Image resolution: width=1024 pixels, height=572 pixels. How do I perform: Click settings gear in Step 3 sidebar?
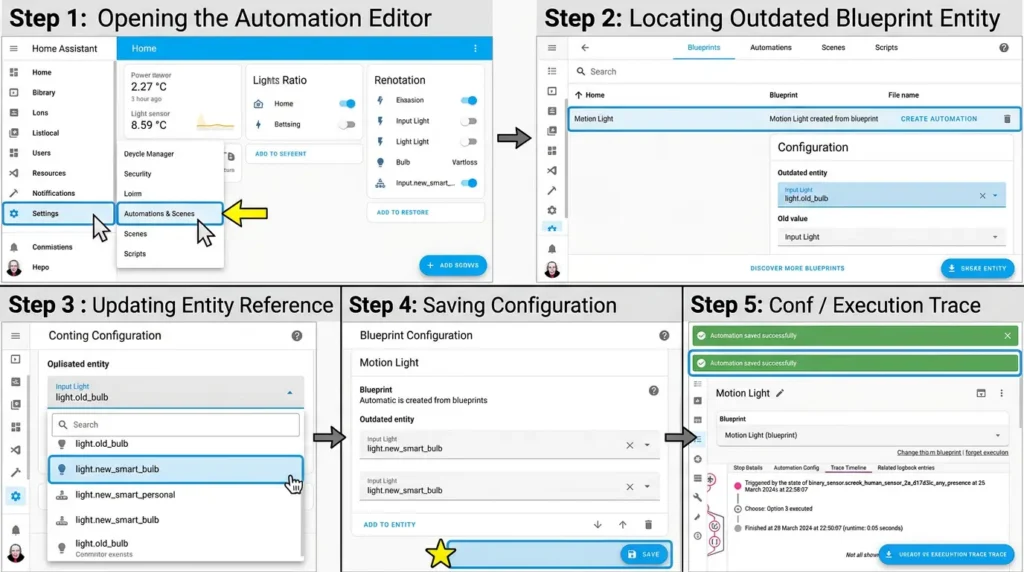tap(16, 496)
